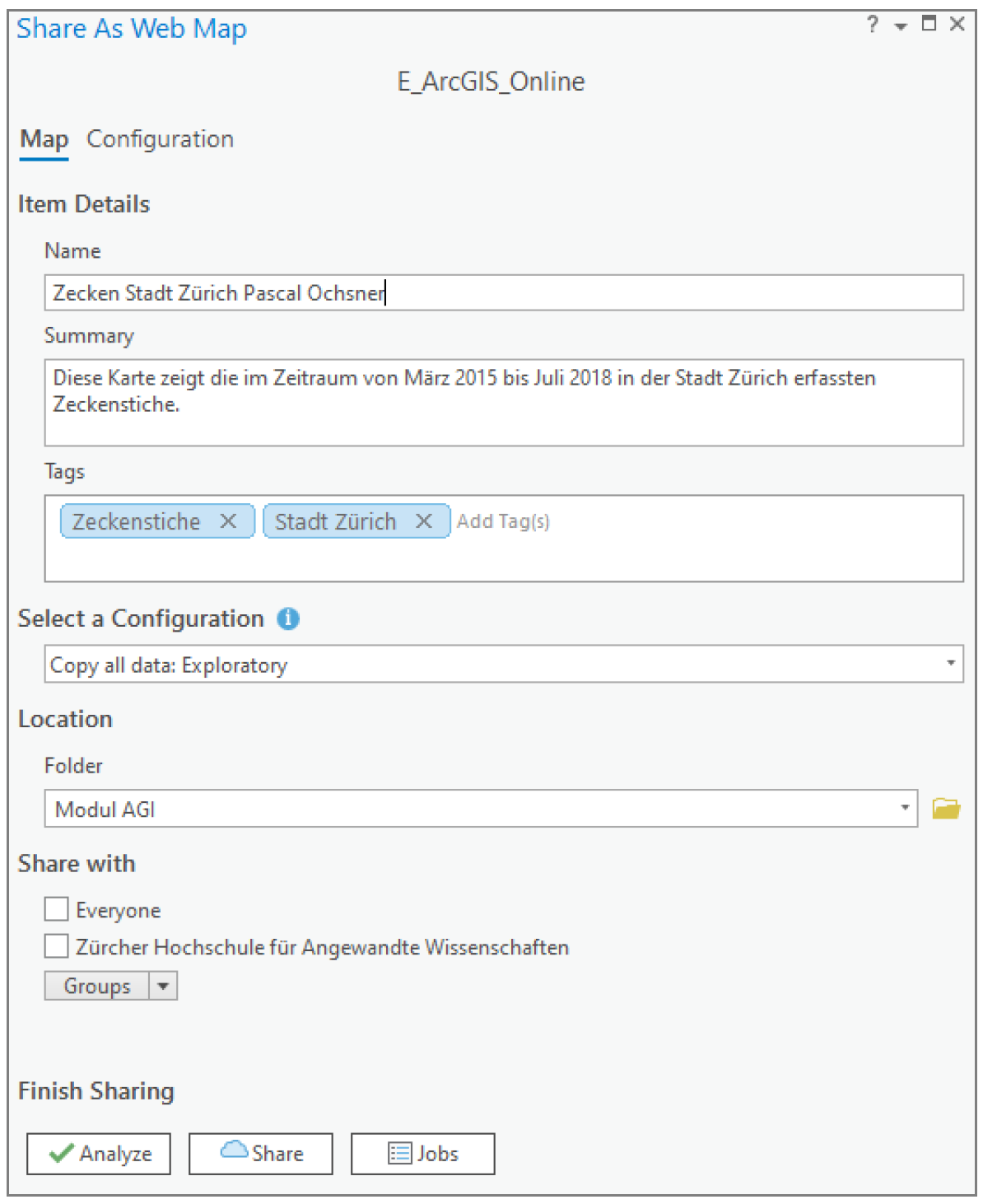This screenshot has height=1204, width=983.
Task: Close the Share As Web Map pane
Action: 957,24
